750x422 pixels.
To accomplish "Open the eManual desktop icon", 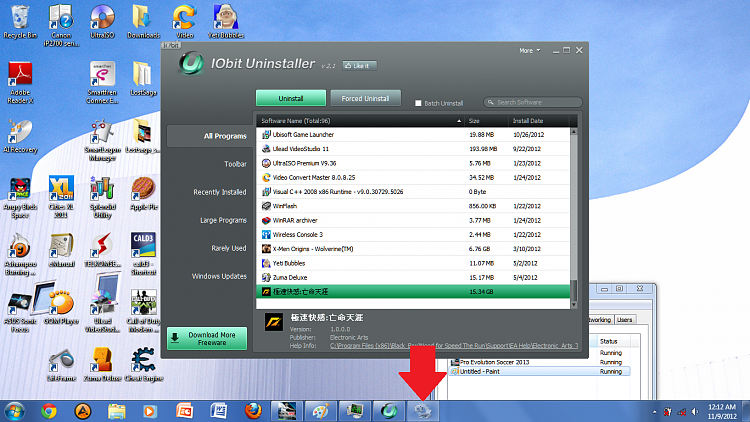I will pyautogui.click(x=61, y=250).
